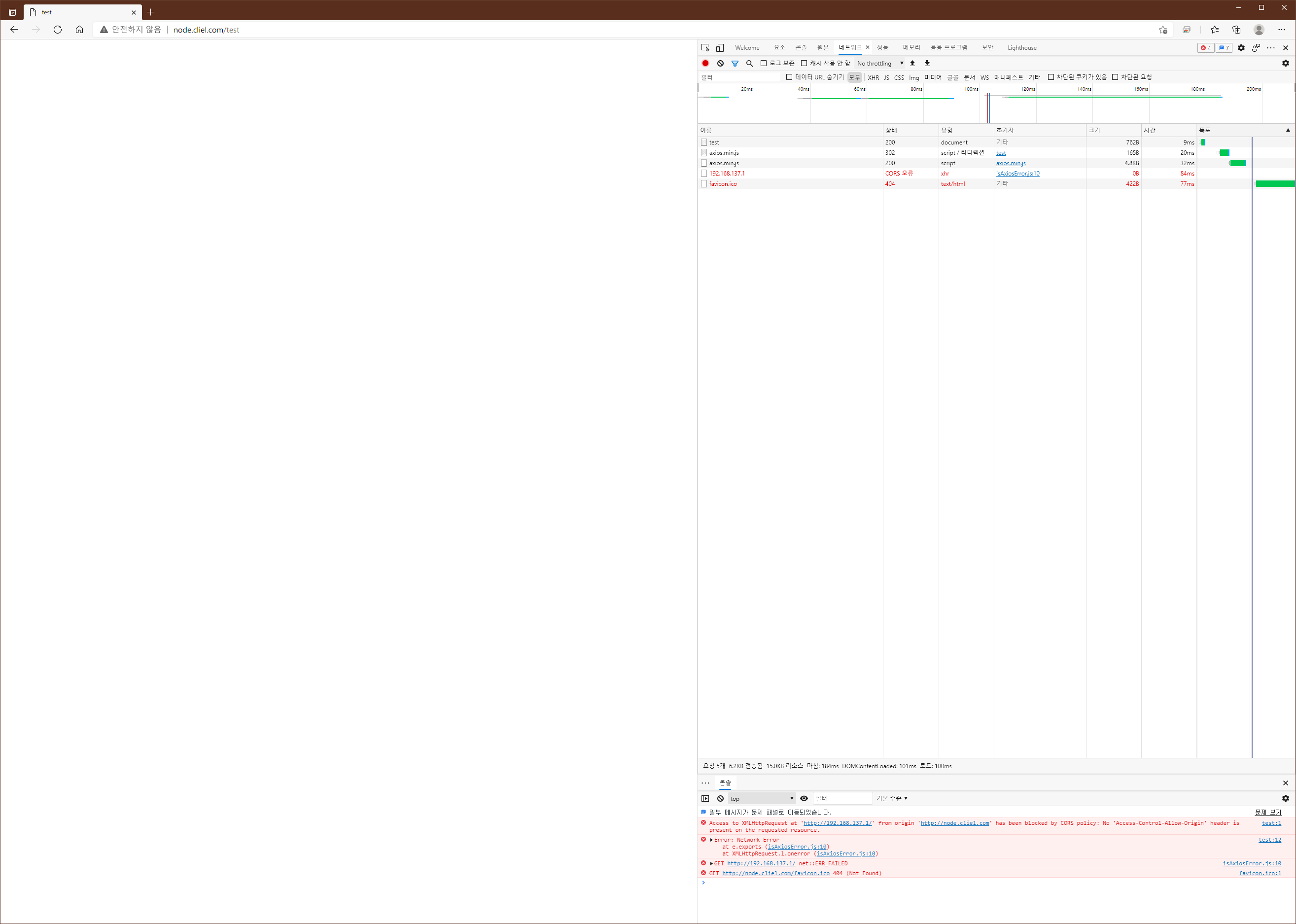1296x924 pixels.
Task: Click the record network log button
Action: (x=705, y=63)
